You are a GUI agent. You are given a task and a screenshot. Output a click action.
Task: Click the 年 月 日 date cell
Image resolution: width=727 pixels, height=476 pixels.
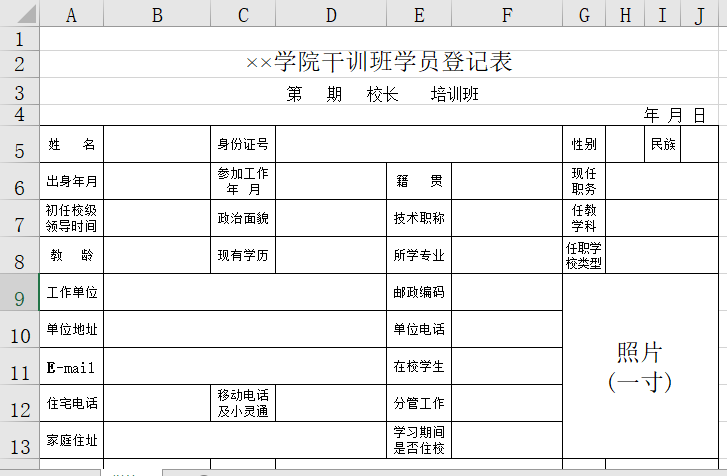(674, 115)
